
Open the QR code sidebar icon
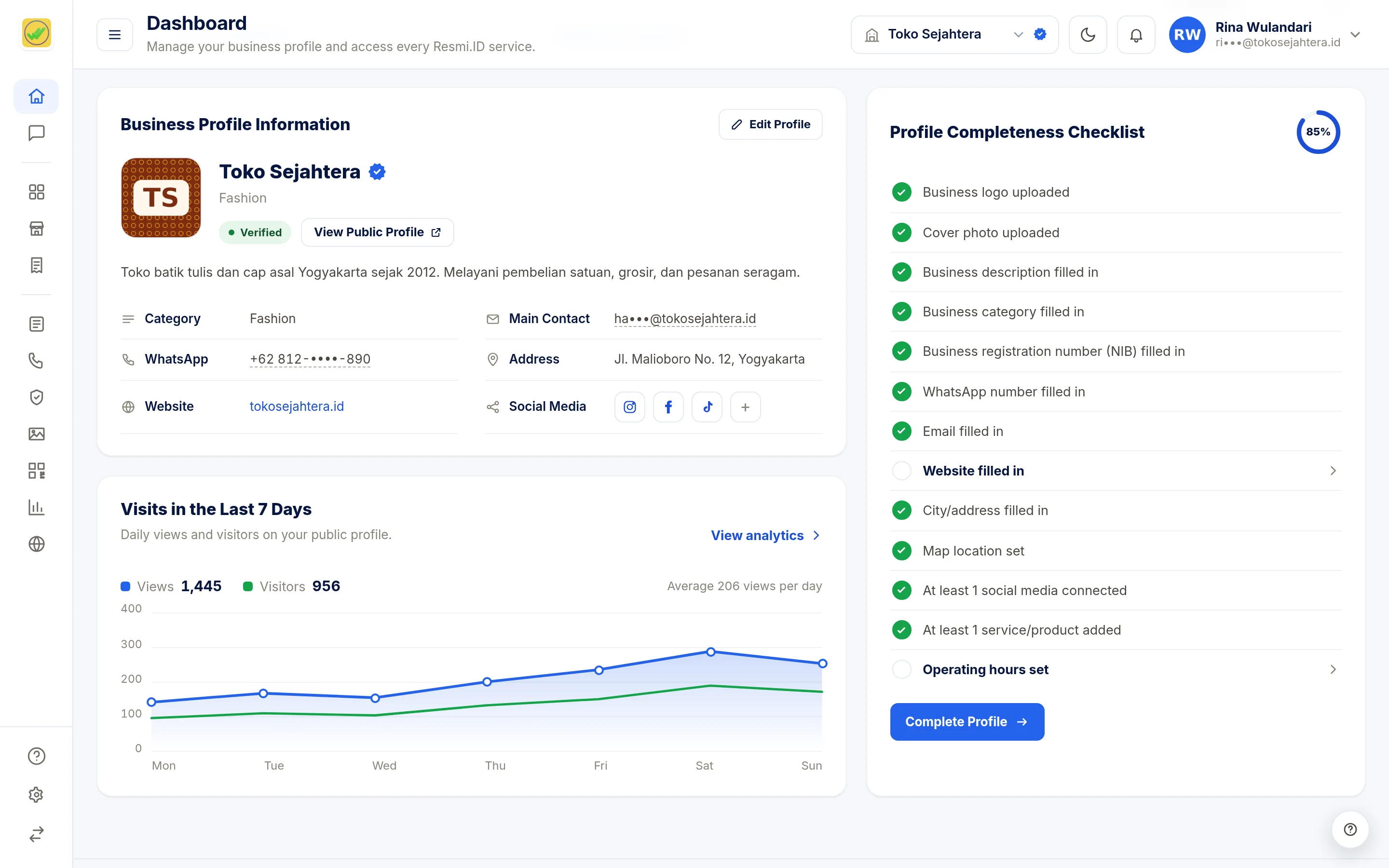point(36,471)
